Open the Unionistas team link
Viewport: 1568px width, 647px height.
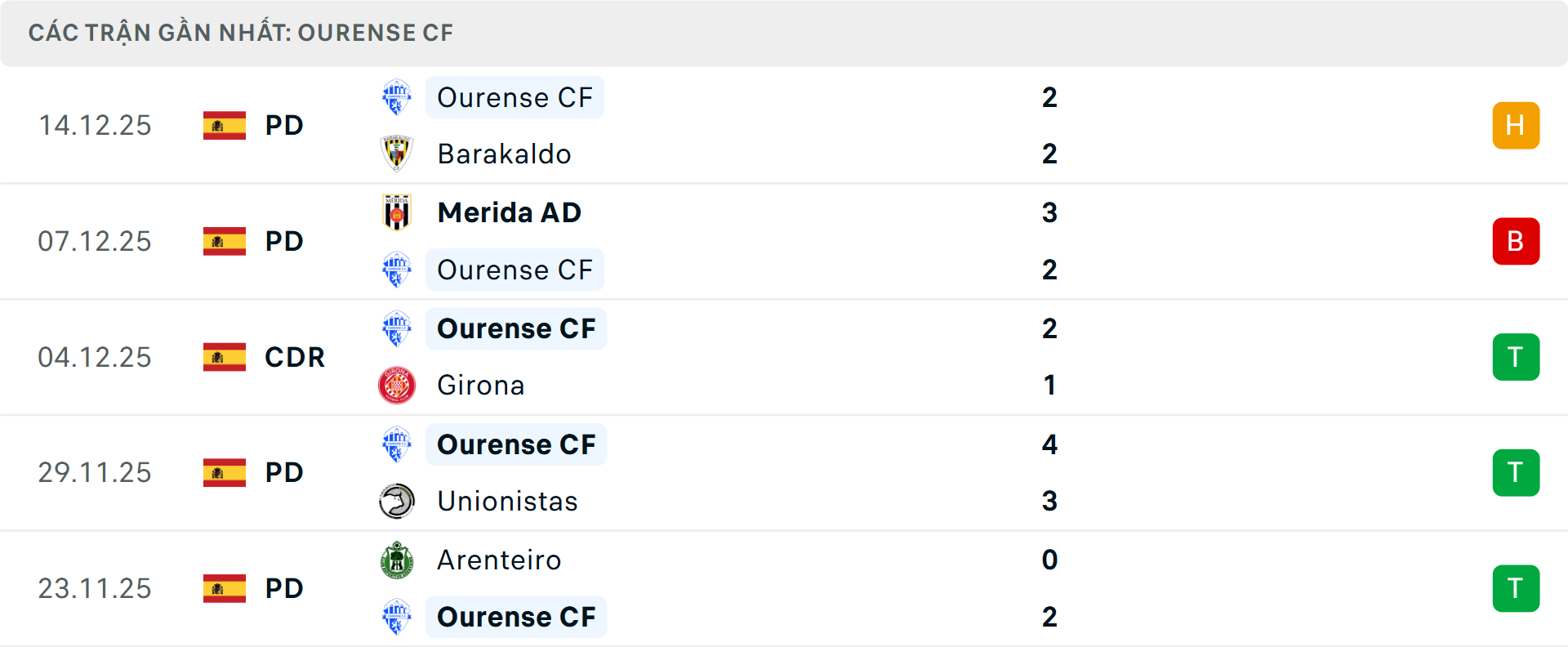coord(507,501)
